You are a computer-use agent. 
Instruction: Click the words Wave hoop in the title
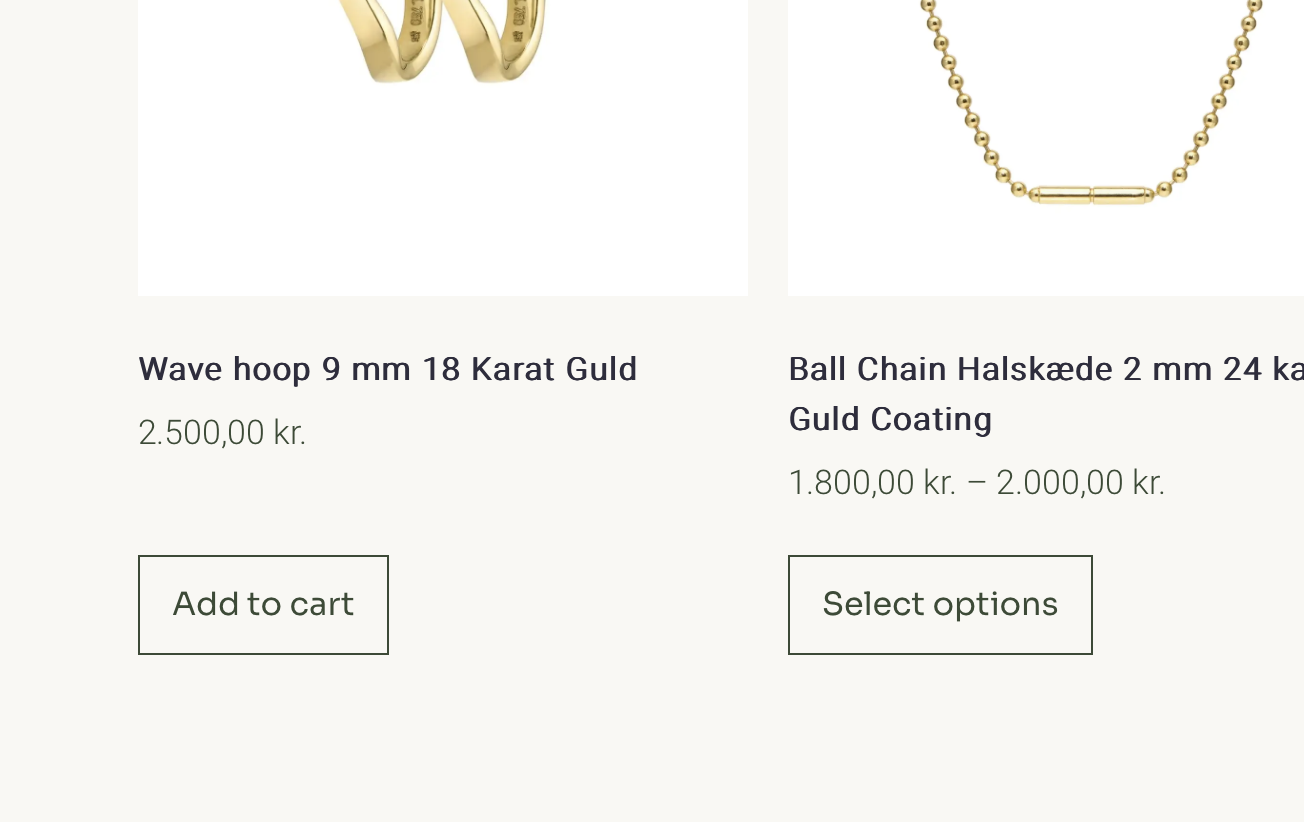pos(224,370)
